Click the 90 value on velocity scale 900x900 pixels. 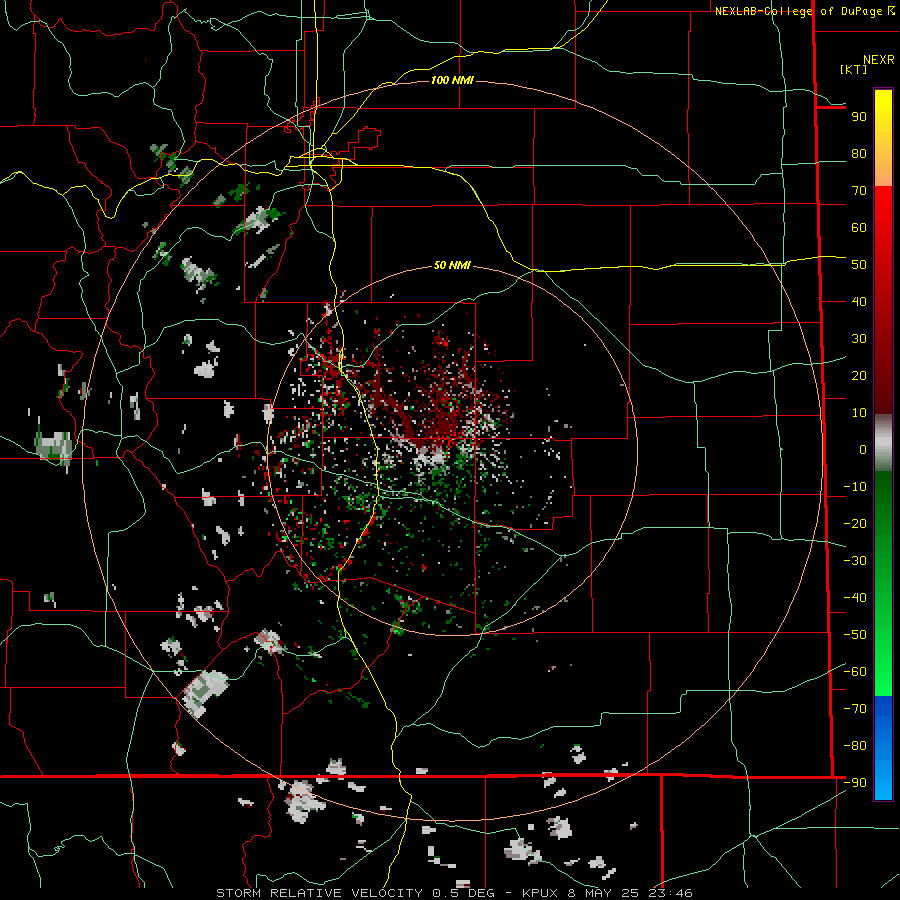(859, 117)
